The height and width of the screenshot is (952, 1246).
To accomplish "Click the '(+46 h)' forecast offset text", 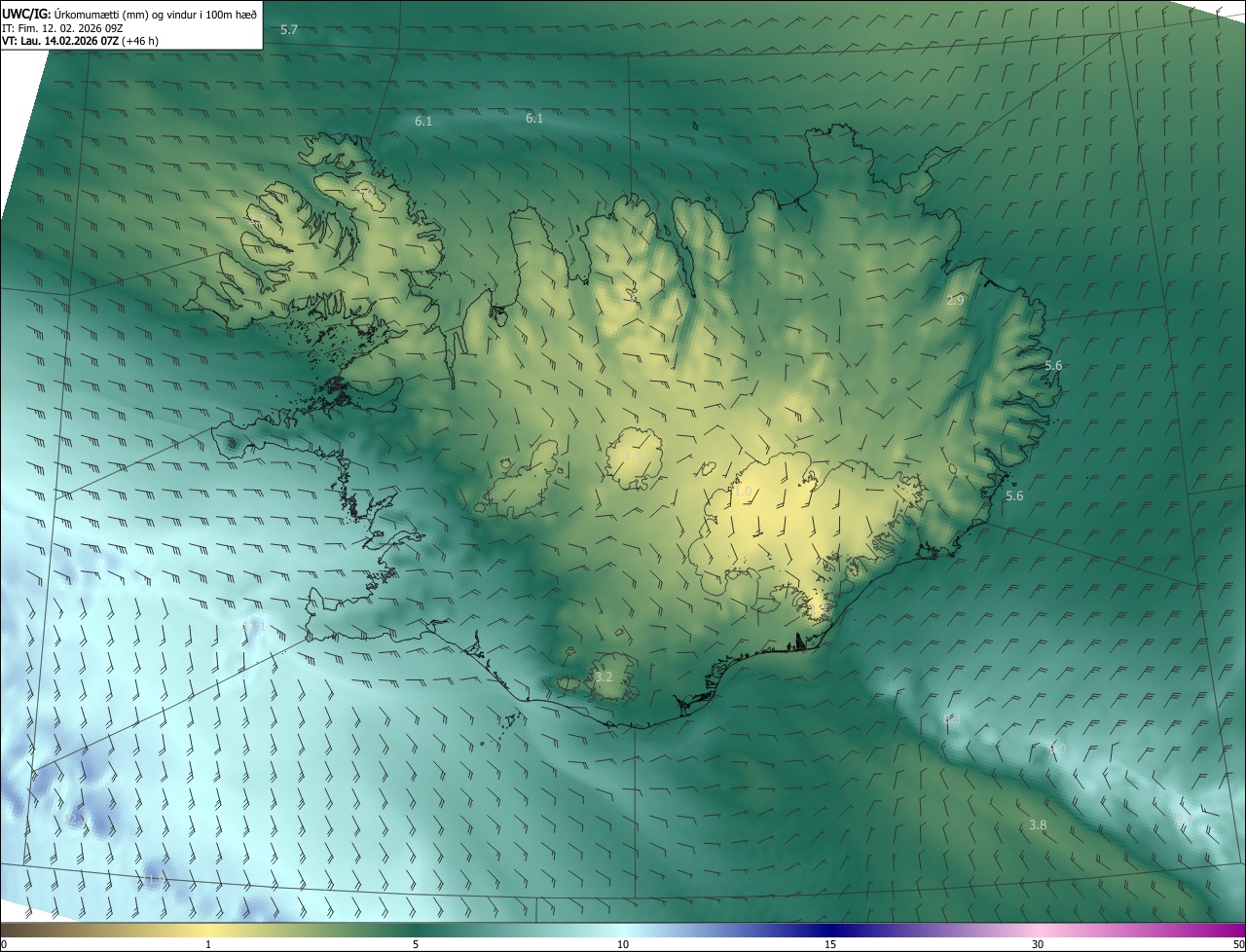I will pos(141,41).
